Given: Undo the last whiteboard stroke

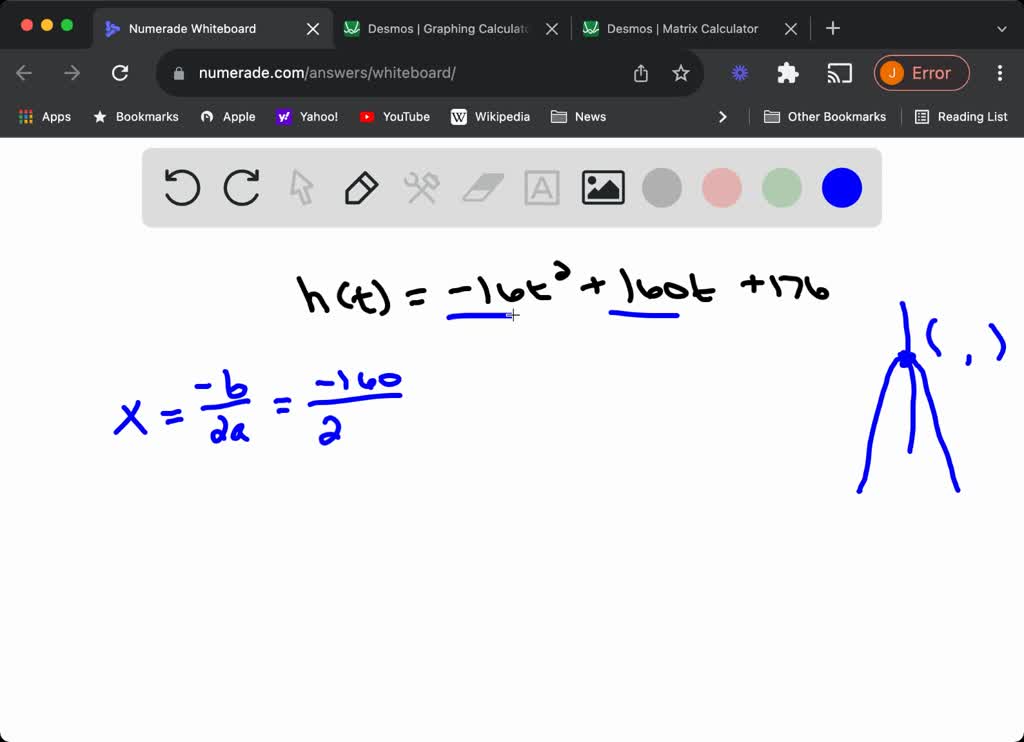Looking at the screenshot, I should [182, 187].
